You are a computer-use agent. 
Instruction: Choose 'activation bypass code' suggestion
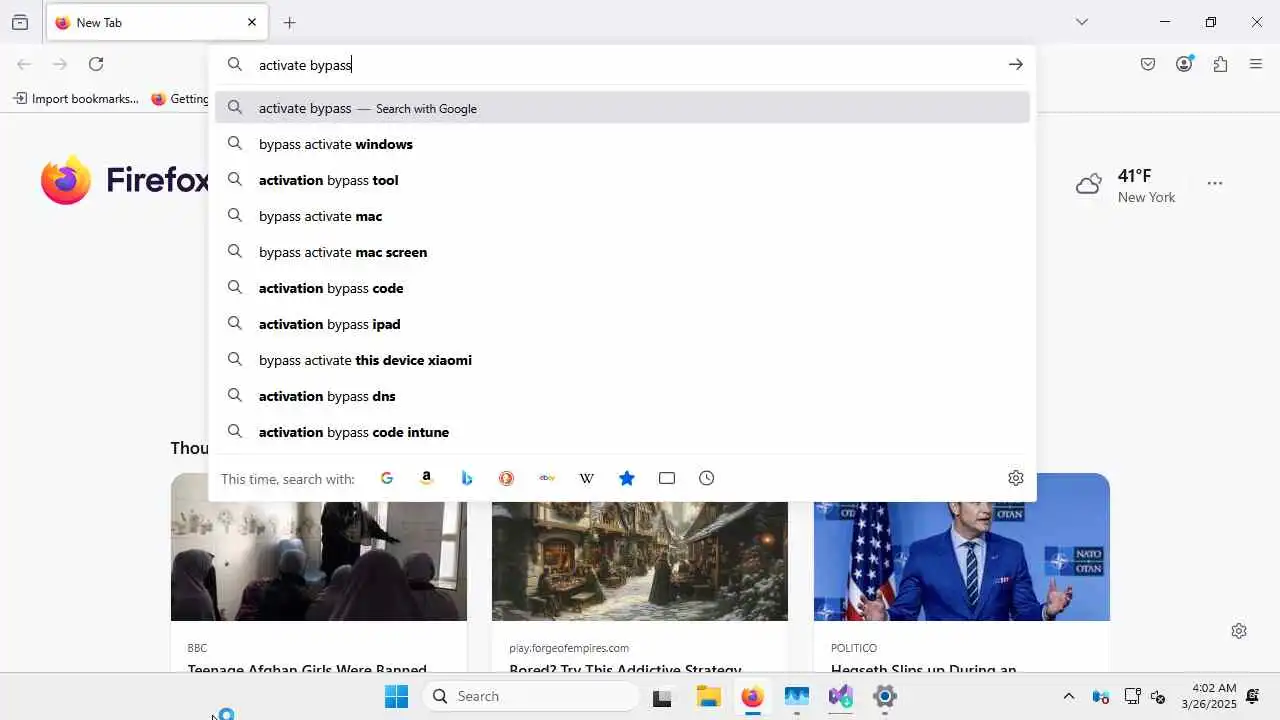[622, 288]
